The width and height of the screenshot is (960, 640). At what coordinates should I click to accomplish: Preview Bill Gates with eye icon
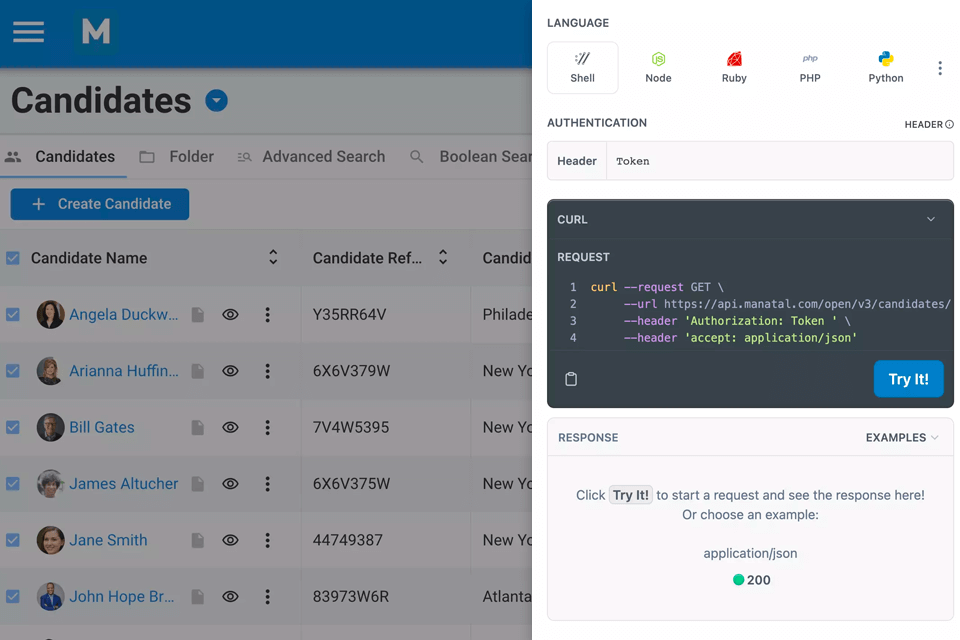click(x=230, y=427)
